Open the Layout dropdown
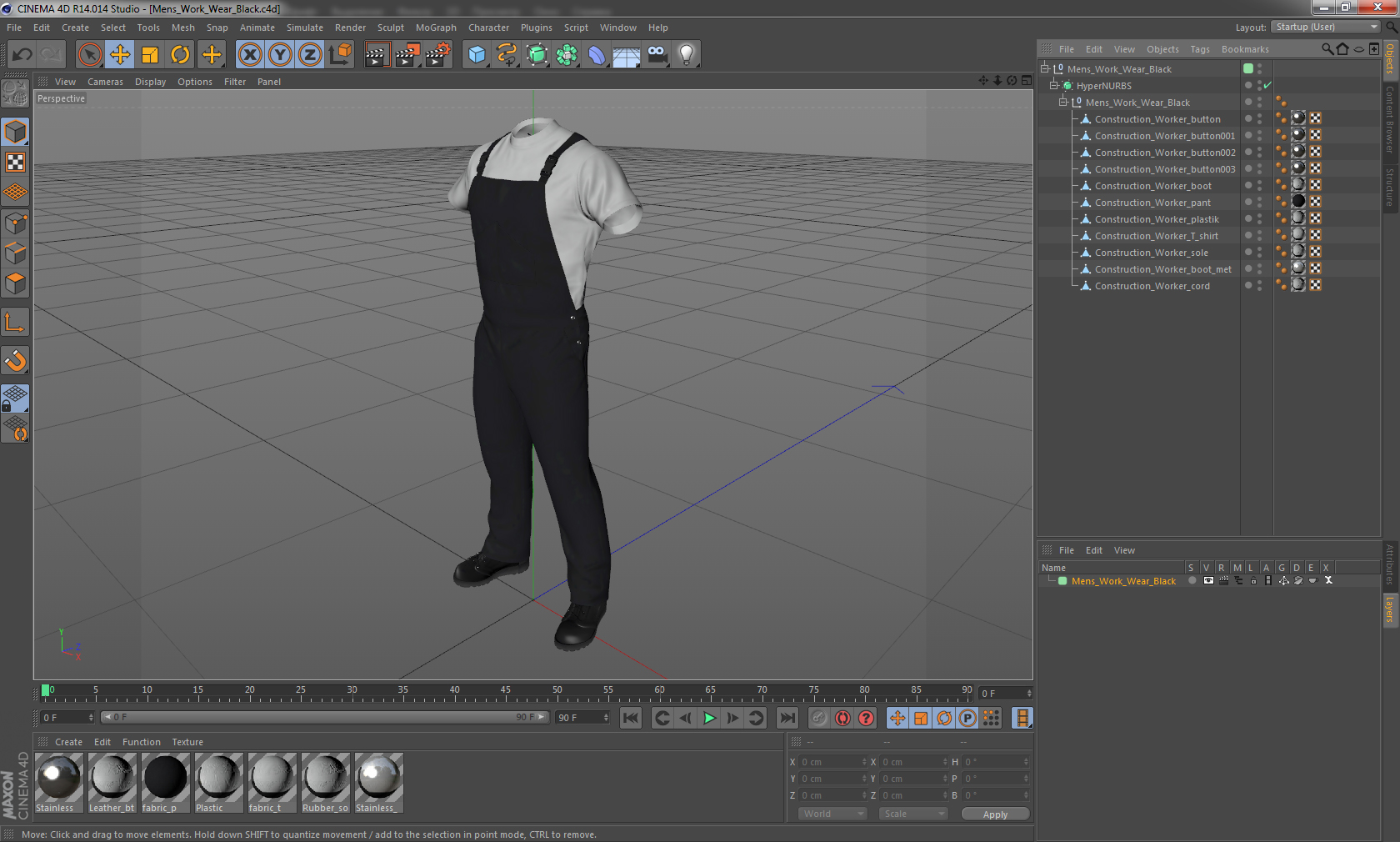Viewport: 1400px width, 842px height. pos(1326,27)
